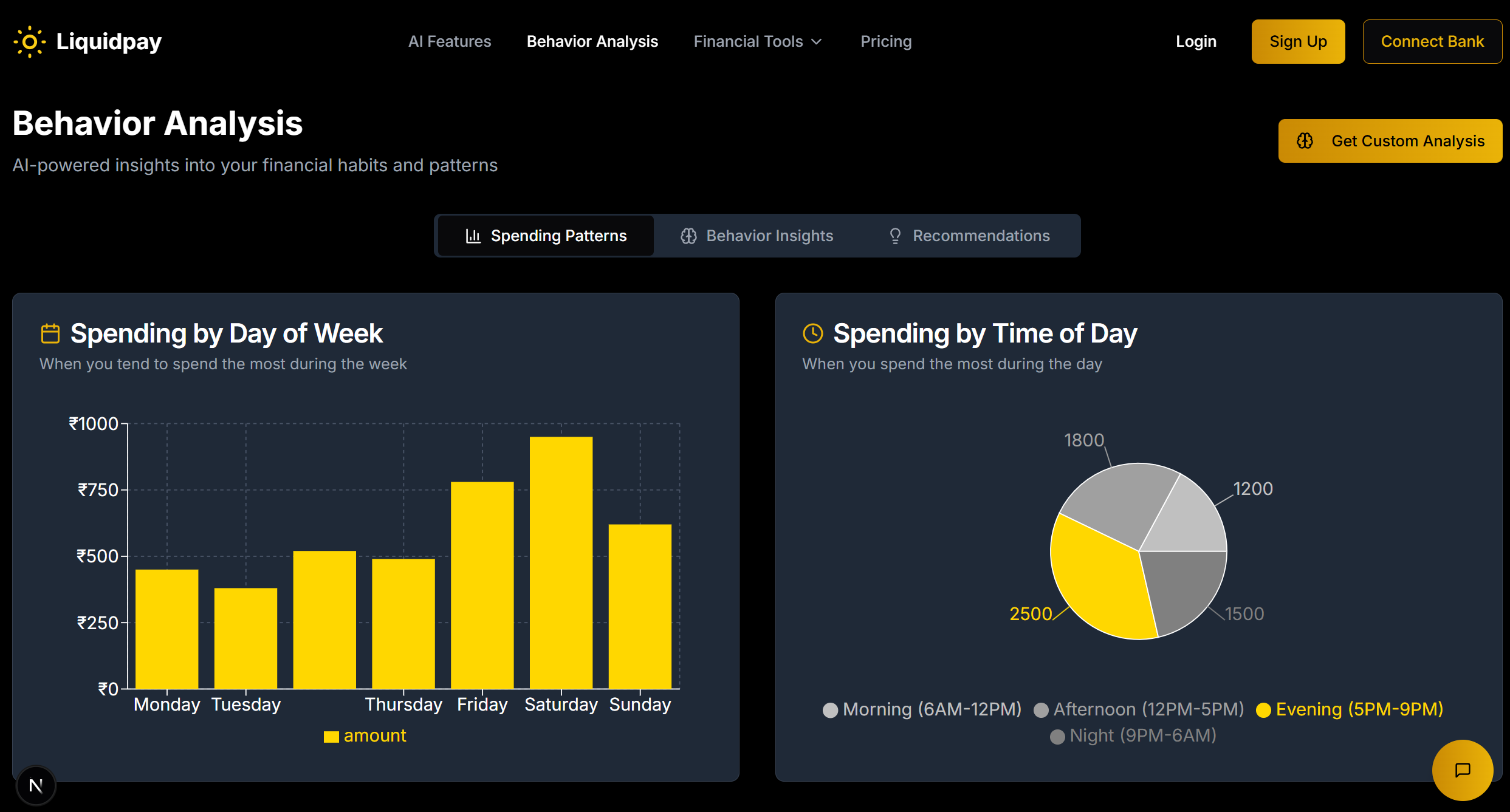Click the brain icon in Get Custom Analysis

pyautogui.click(x=1305, y=141)
